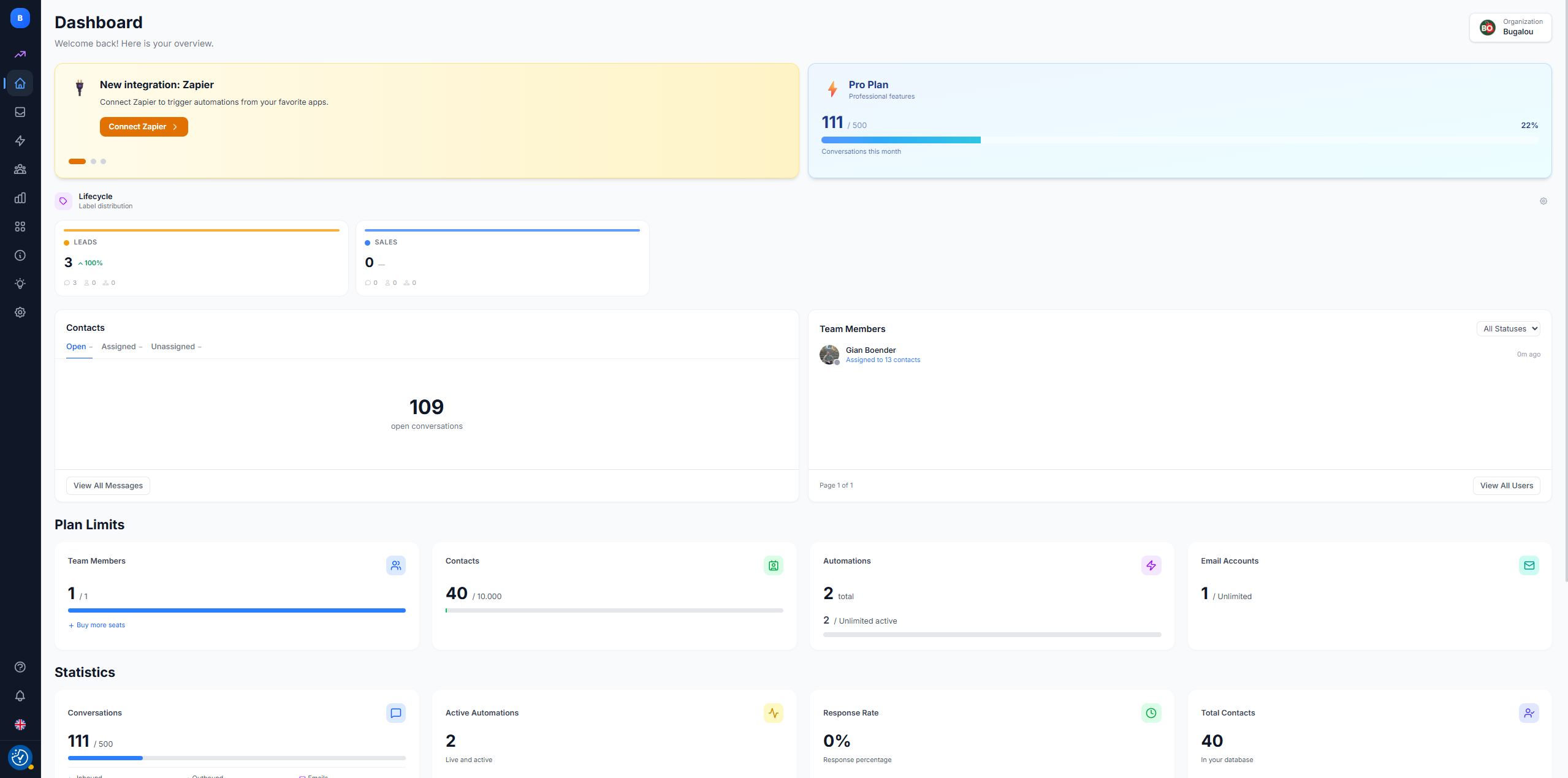Viewport: 1568px width, 778px height.
Task: Open the contacts group sidebar icon
Action: 20,169
